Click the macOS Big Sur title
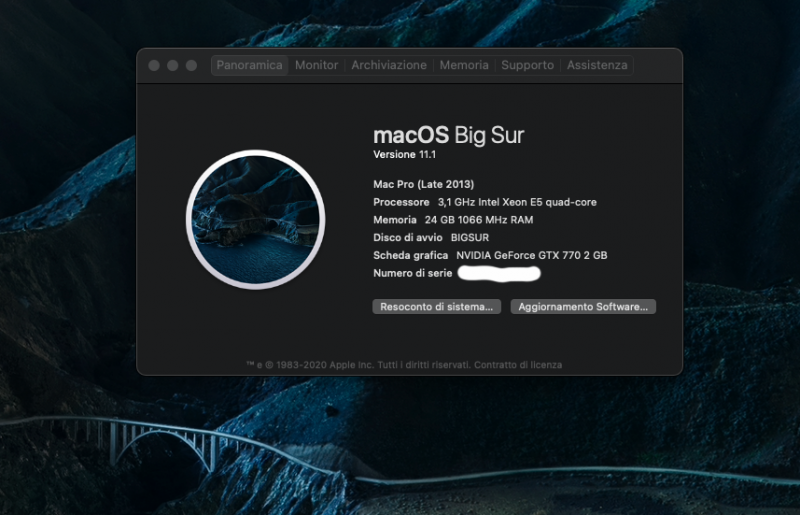The height and width of the screenshot is (515, 800). tap(448, 135)
